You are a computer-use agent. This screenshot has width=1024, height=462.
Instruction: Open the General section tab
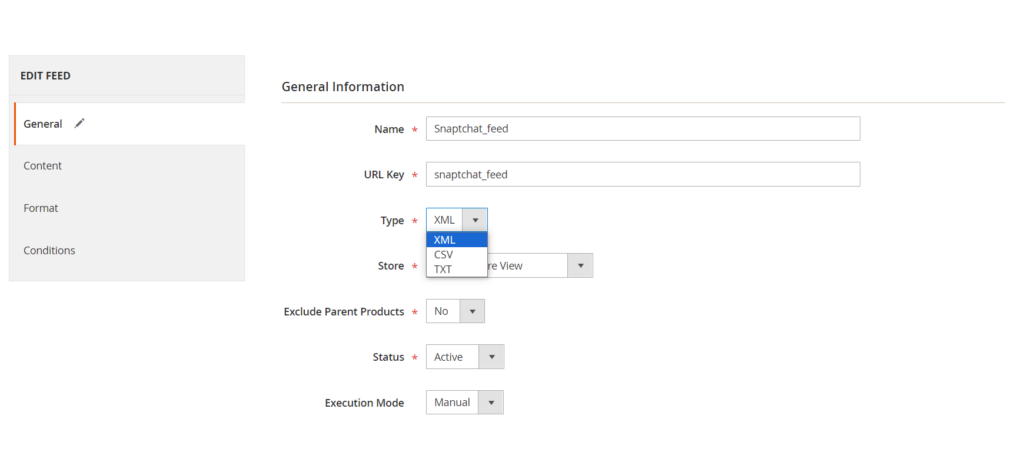click(43, 124)
